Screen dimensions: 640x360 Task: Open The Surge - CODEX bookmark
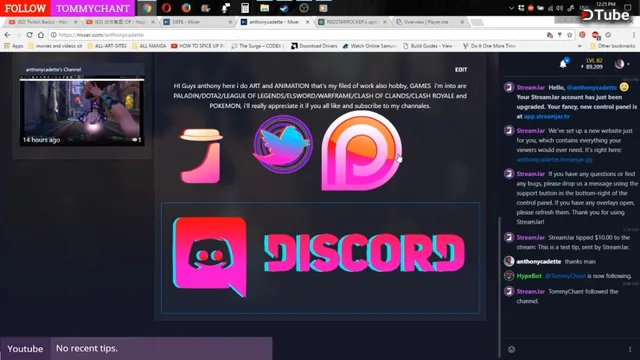258,46
